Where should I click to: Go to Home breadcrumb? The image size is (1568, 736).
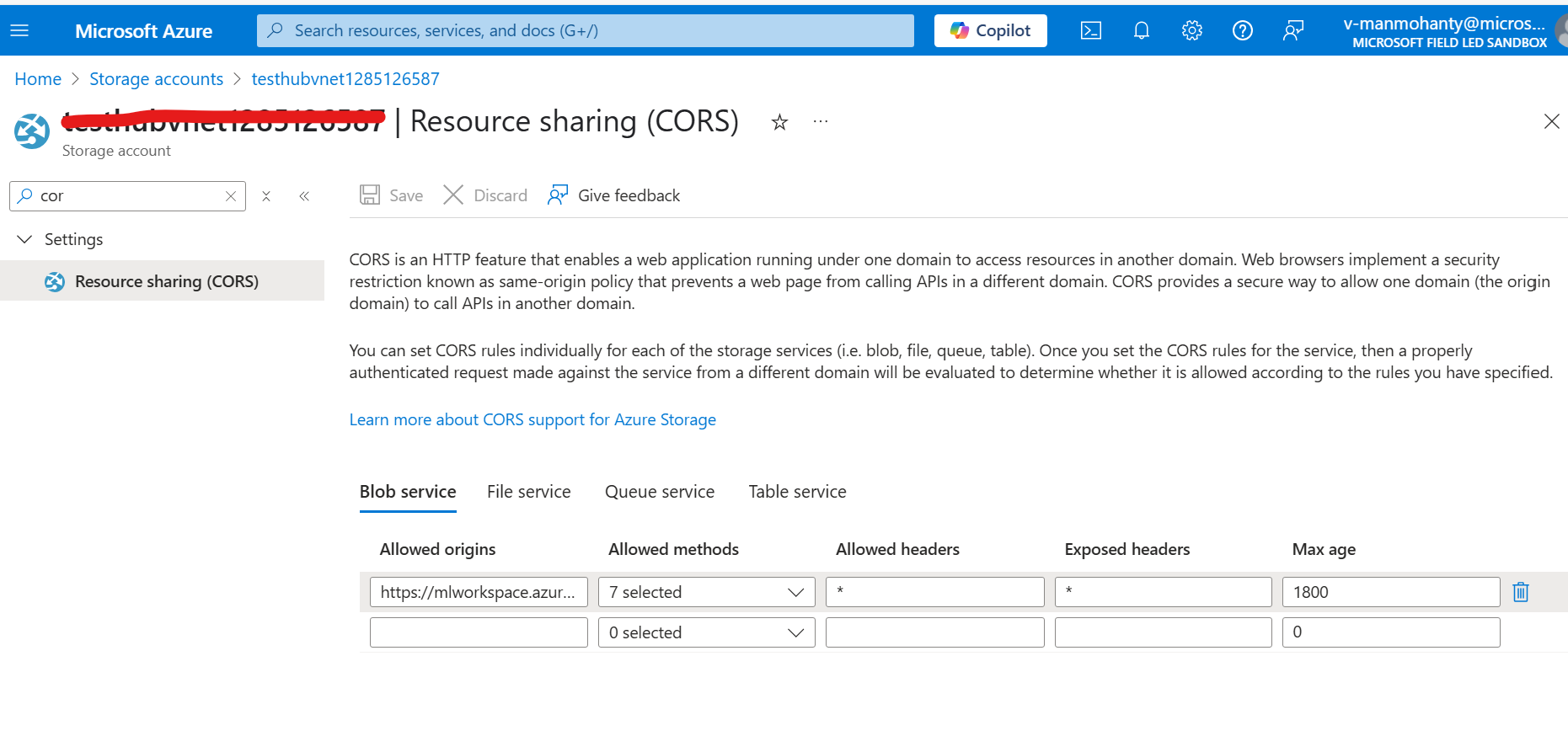click(x=38, y=79)
